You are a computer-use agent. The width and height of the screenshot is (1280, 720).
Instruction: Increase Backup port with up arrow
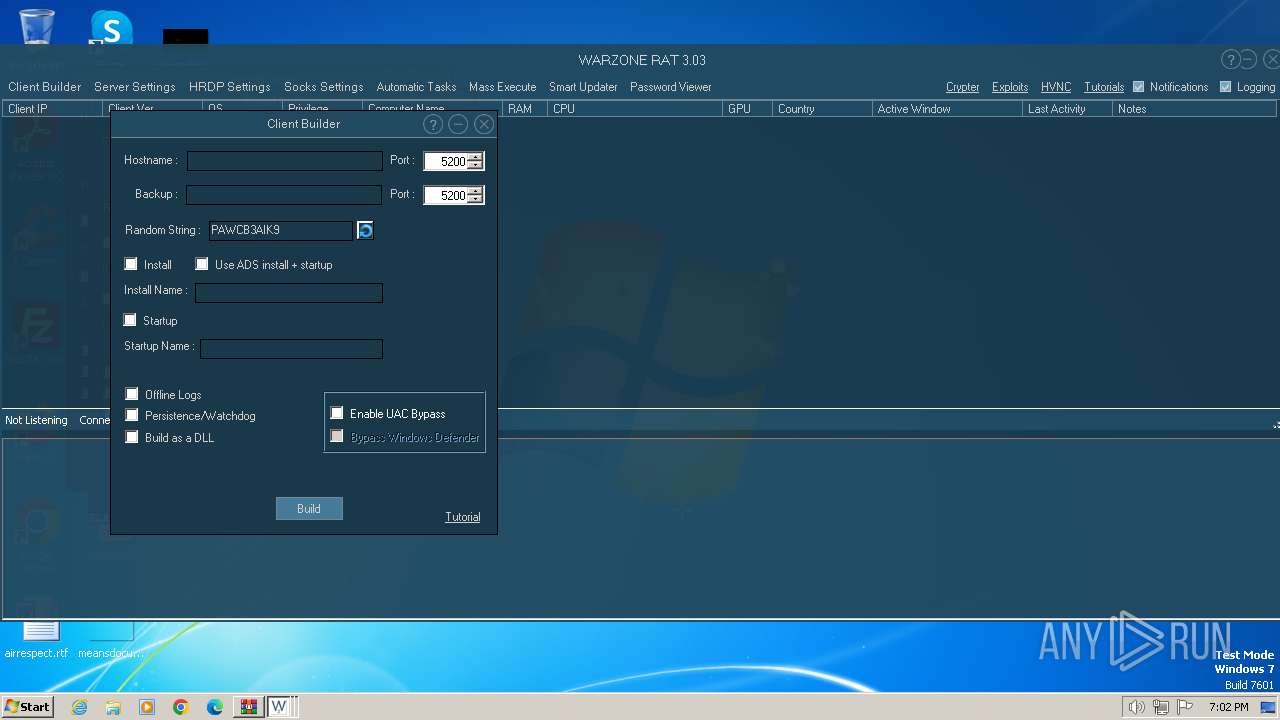475,191
